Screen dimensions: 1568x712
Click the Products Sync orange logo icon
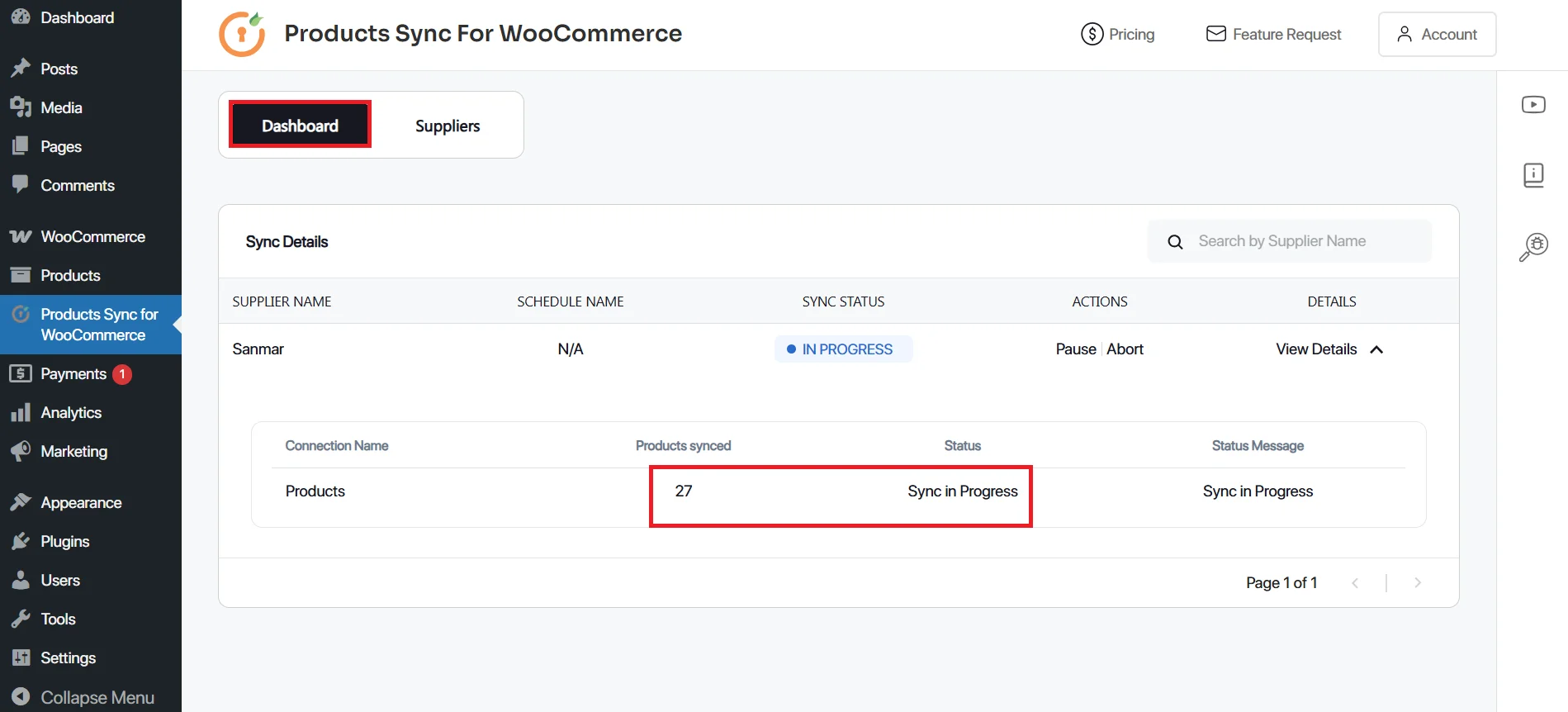[x=242, y=34]
